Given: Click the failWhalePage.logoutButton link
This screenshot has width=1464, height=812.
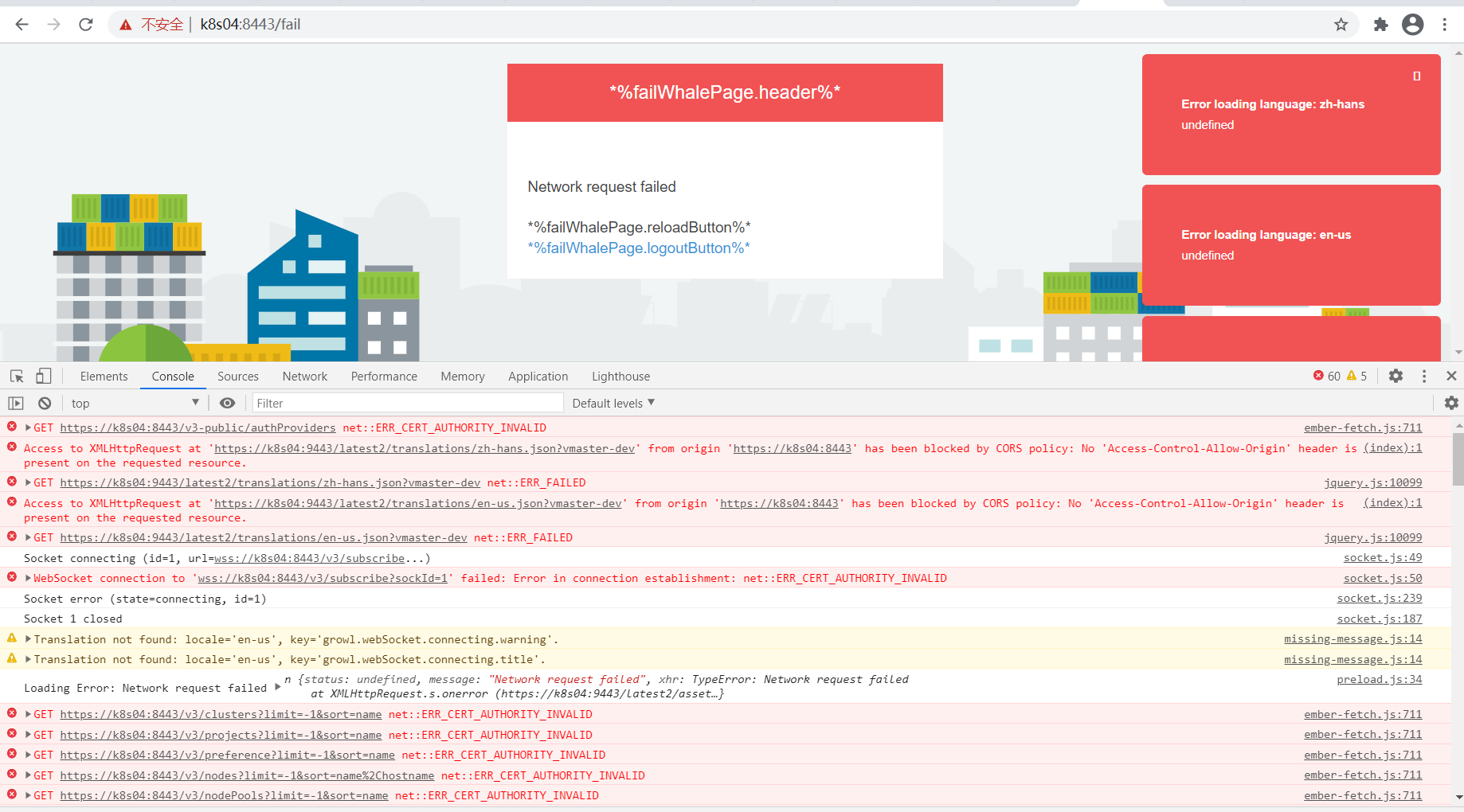Looking at the screenshot, I should pos(639,248).
